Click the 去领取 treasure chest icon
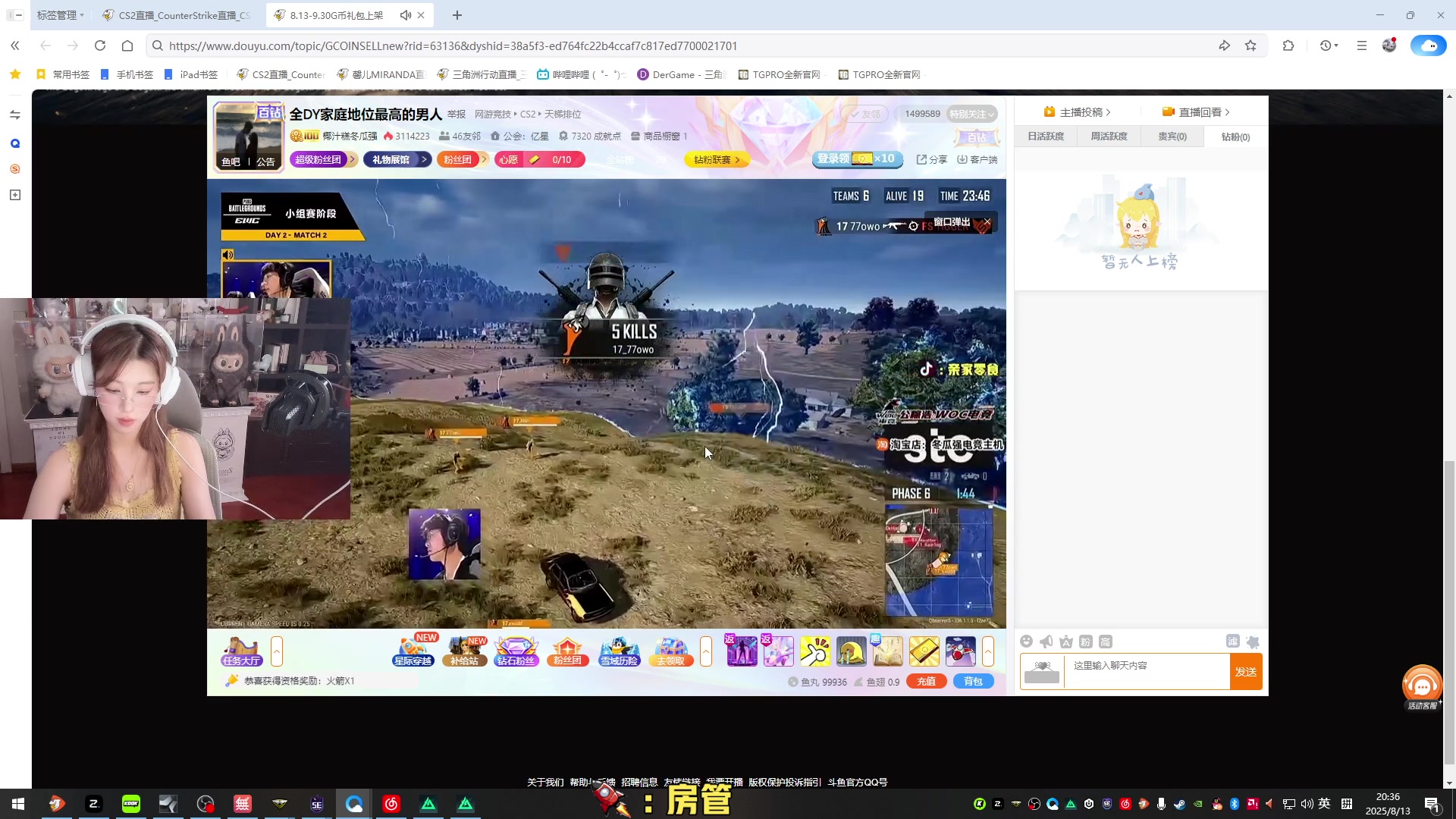This screenshot has width=1456, height=819. (x=671, y=651)
